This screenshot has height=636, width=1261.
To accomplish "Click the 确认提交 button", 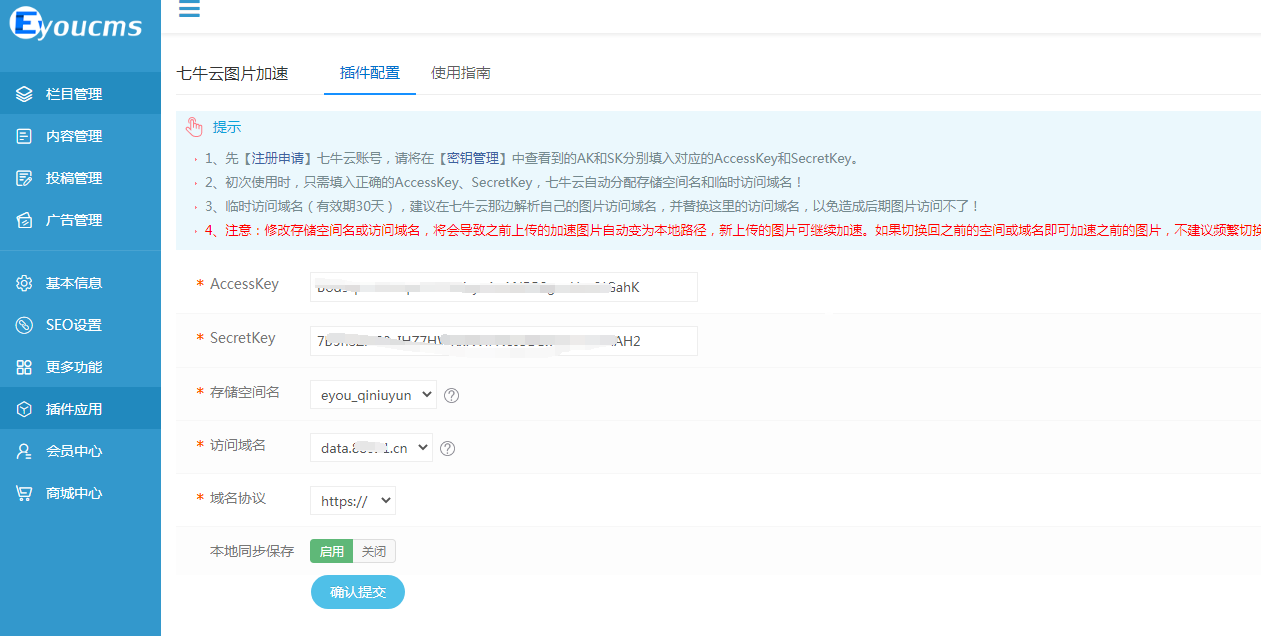I will tap(358, 592).
